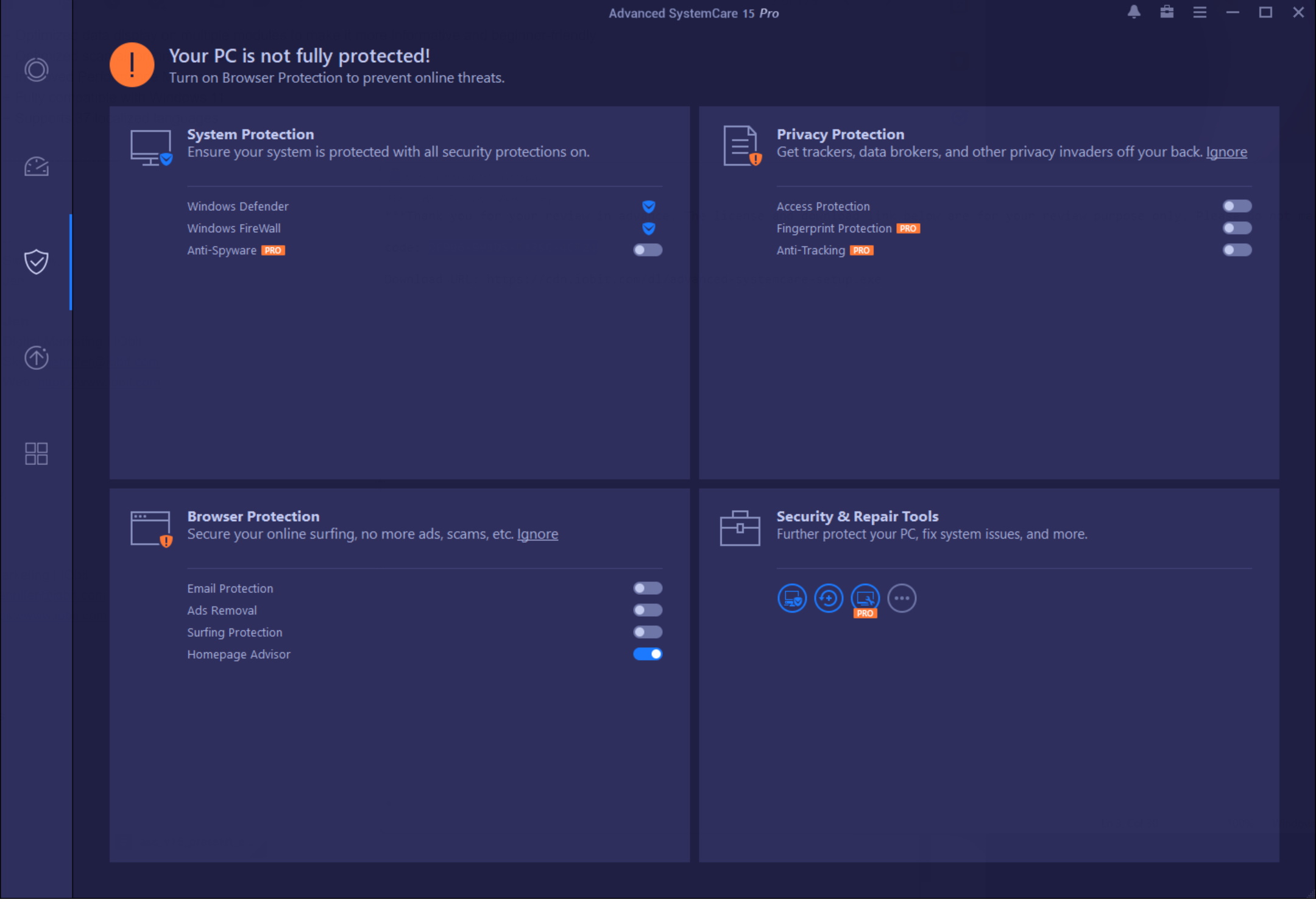Open the rescue center circular icon
This screenshot has height=905, width=1316.
[829, 598]
